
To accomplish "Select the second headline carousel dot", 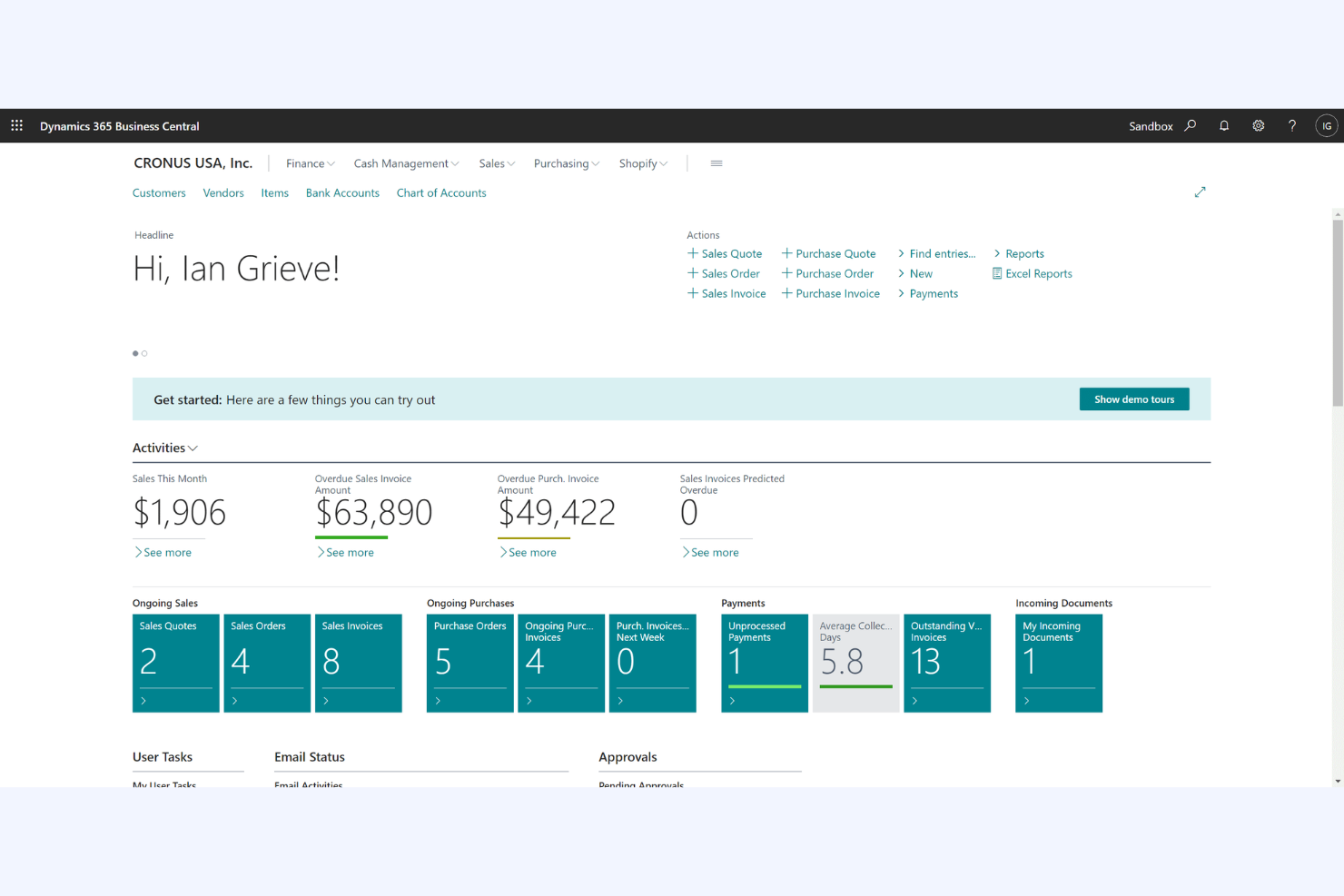I will pyautogui.click(x=144, y=353).
